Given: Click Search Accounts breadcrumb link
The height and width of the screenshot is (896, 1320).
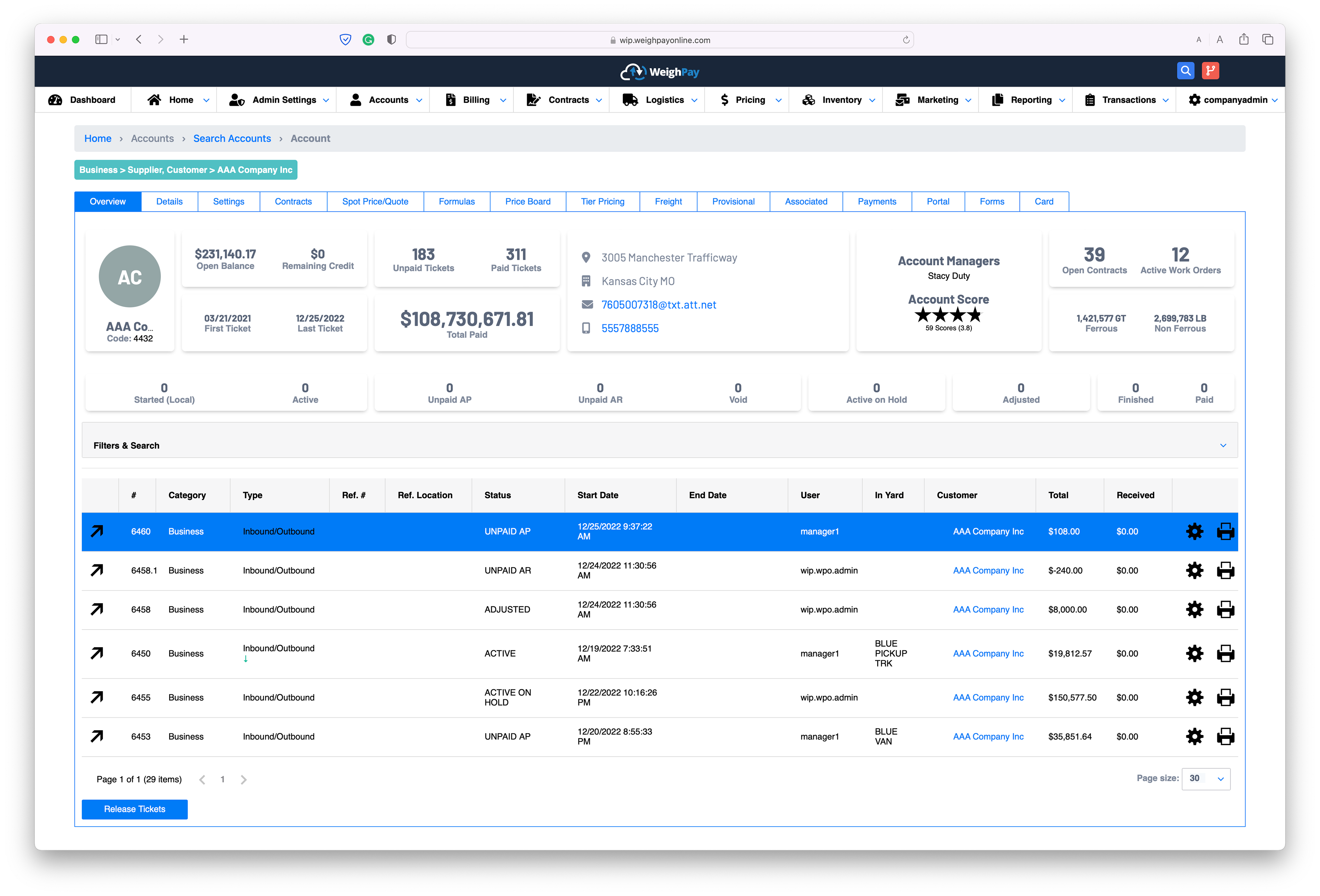Looking at the screenshot, I should (232, 139).
